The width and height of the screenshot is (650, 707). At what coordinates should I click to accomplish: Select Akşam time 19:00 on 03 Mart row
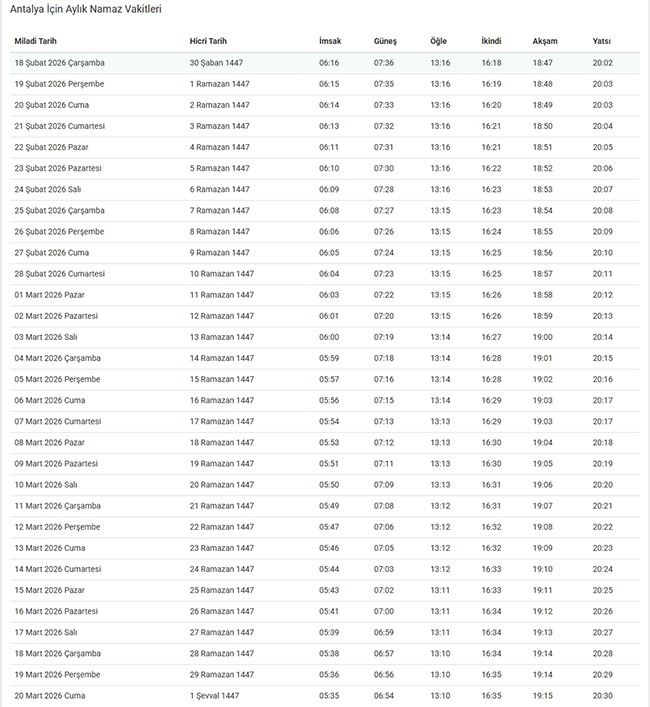(542, 337)
